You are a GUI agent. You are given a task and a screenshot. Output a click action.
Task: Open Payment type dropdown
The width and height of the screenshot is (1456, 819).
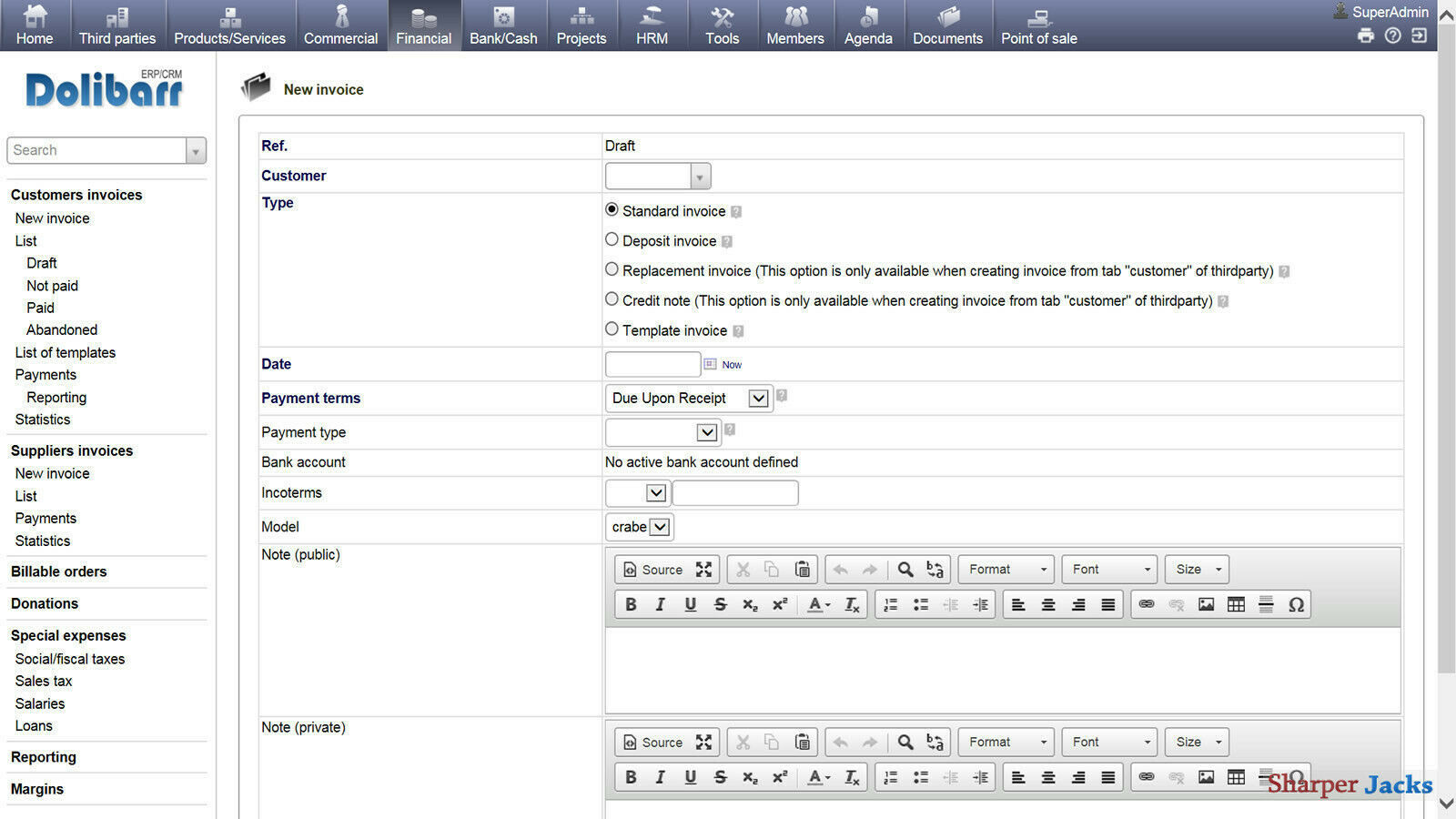point(662,432)
